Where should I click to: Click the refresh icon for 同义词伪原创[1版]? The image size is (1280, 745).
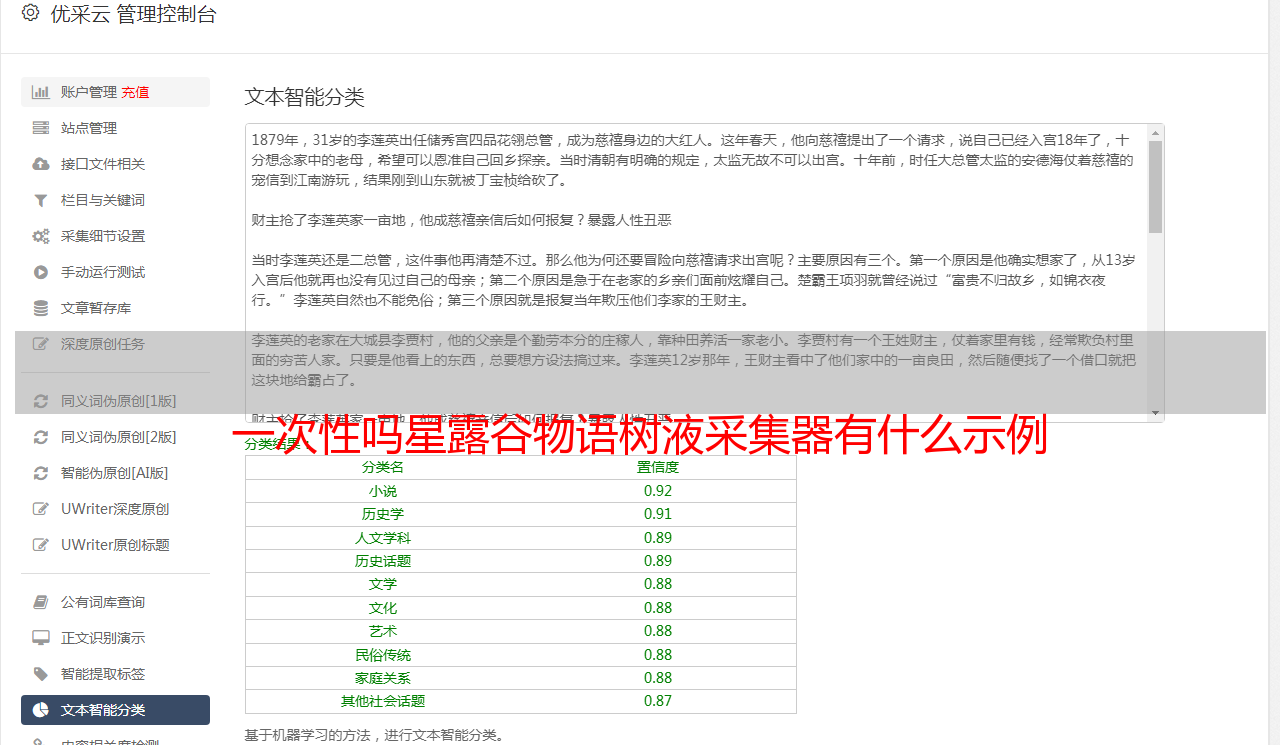[x=41, y=401]
